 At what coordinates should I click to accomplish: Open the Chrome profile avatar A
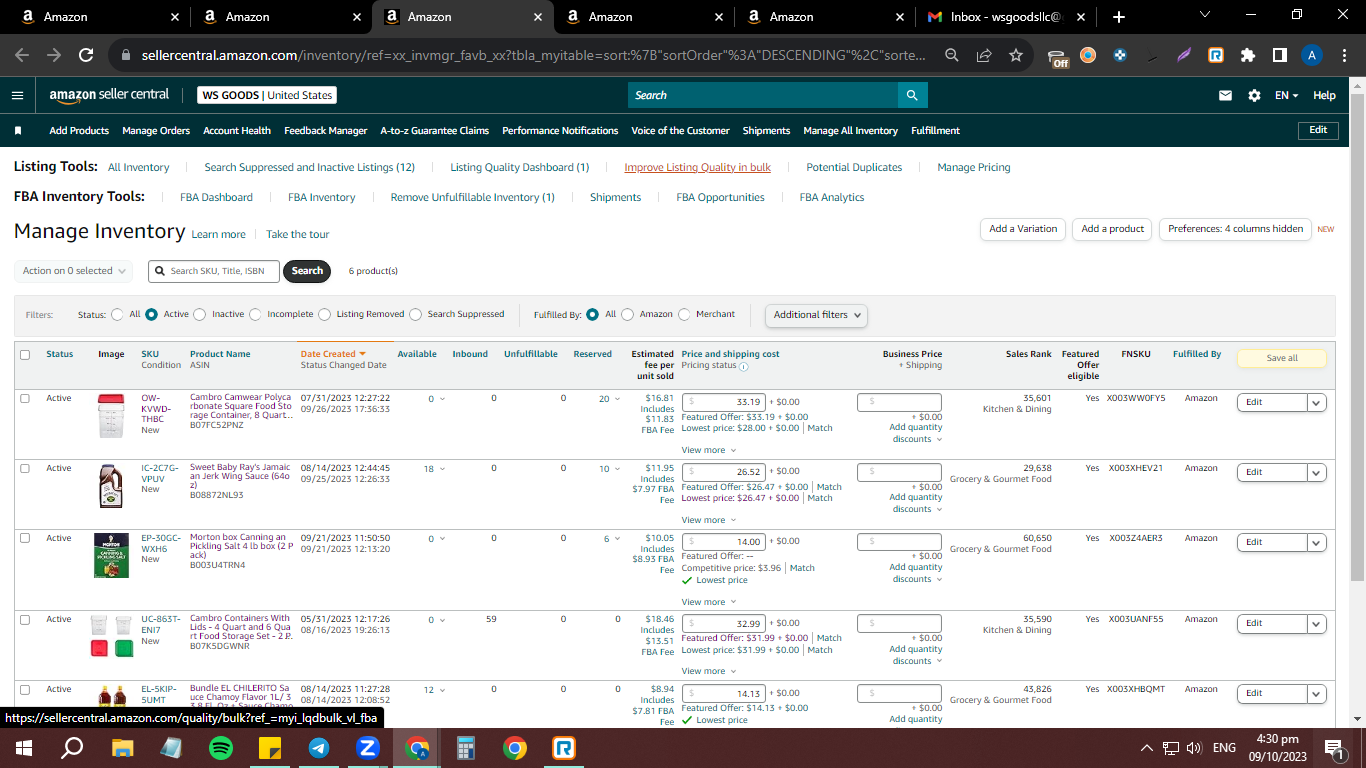(1313, 56)
